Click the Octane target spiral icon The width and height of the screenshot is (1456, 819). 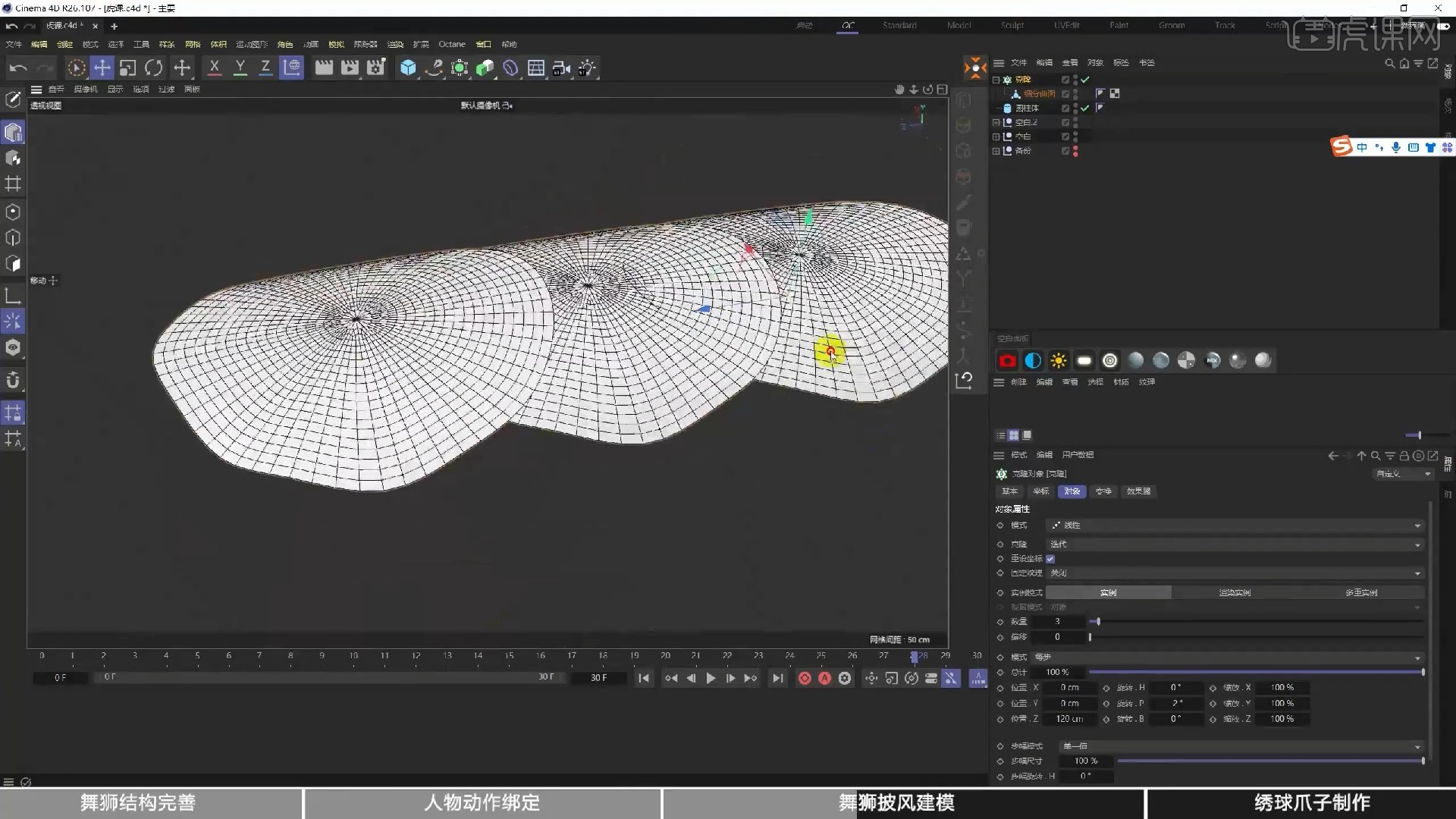coord(1110,361)
